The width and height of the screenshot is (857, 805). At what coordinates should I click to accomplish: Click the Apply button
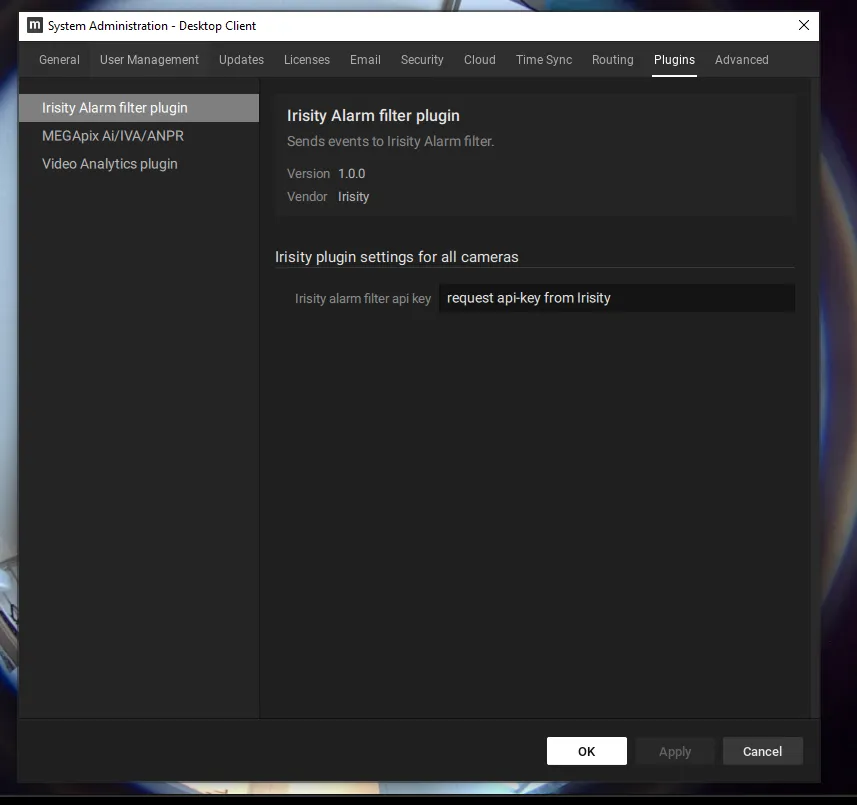(x=675, y=751)
